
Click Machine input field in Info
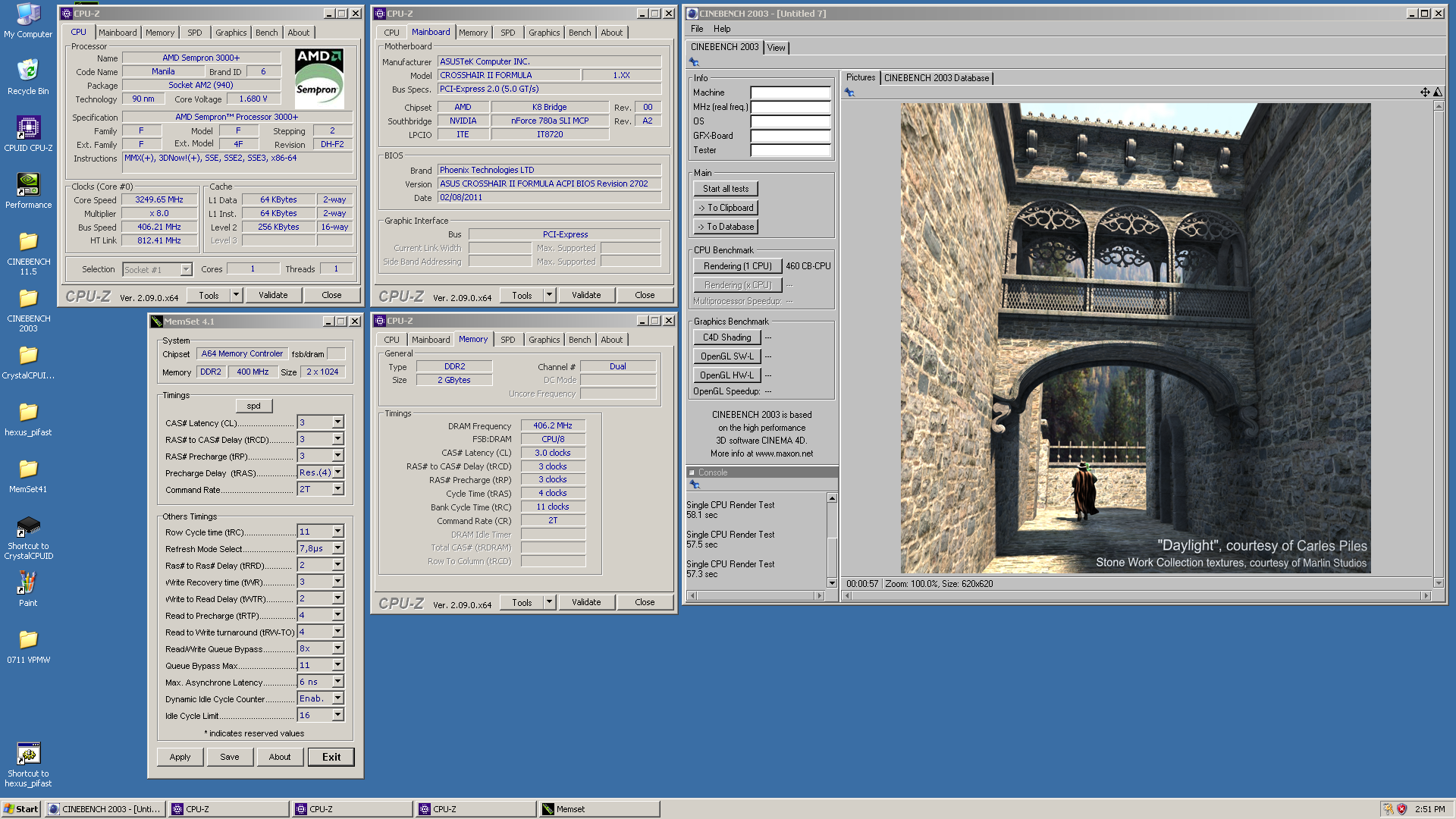tap(790, 93)
